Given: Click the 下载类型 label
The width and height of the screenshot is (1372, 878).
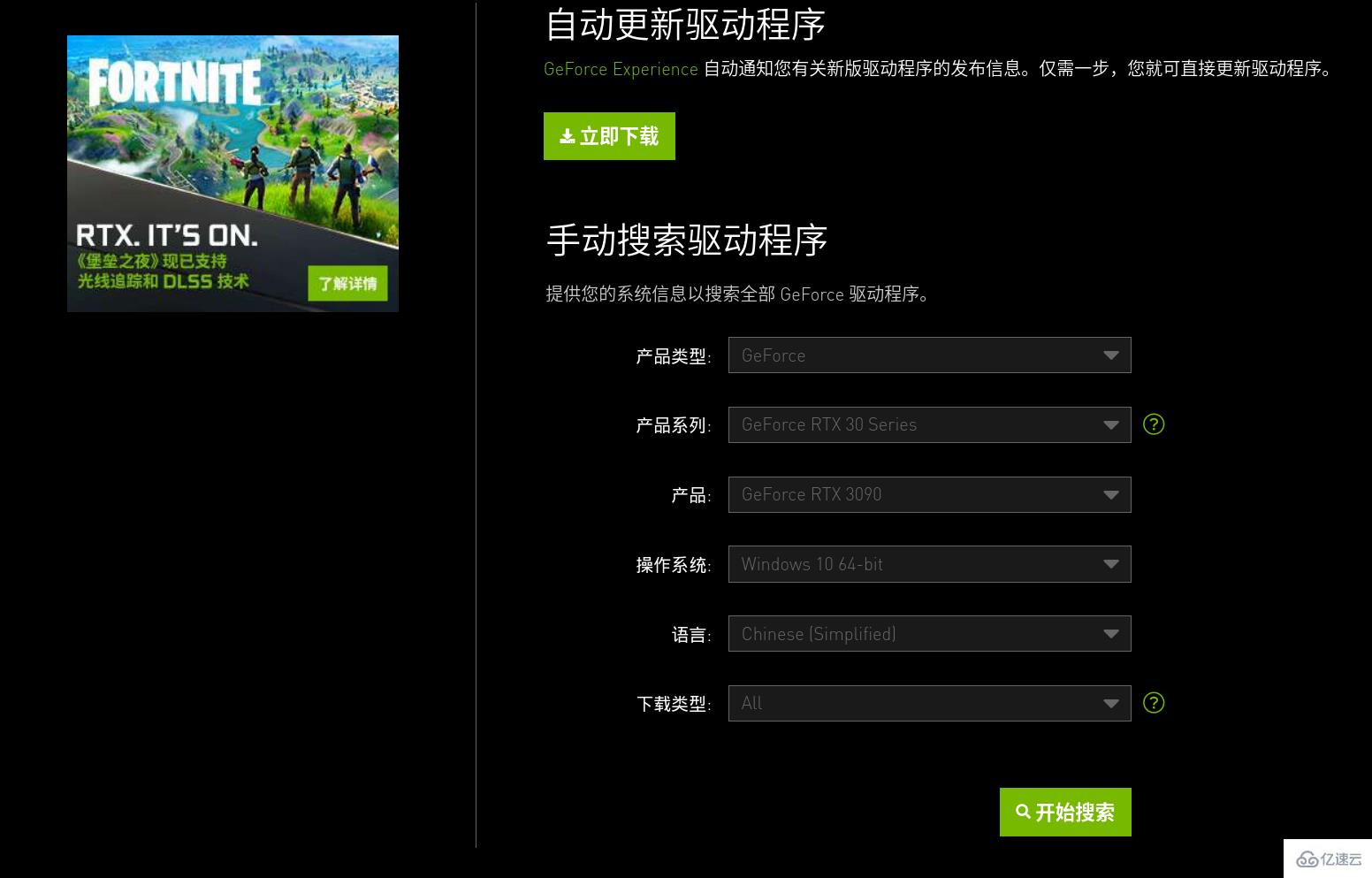Looking at the screenshot, I should (674, 704).
